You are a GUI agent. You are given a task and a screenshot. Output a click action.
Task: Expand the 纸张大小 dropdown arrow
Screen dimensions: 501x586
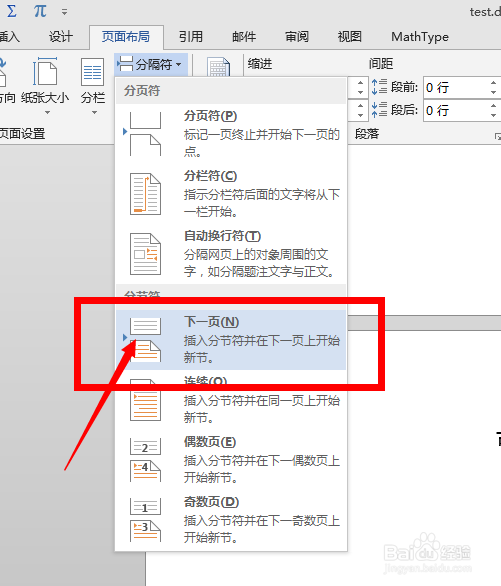coord(47,112)
